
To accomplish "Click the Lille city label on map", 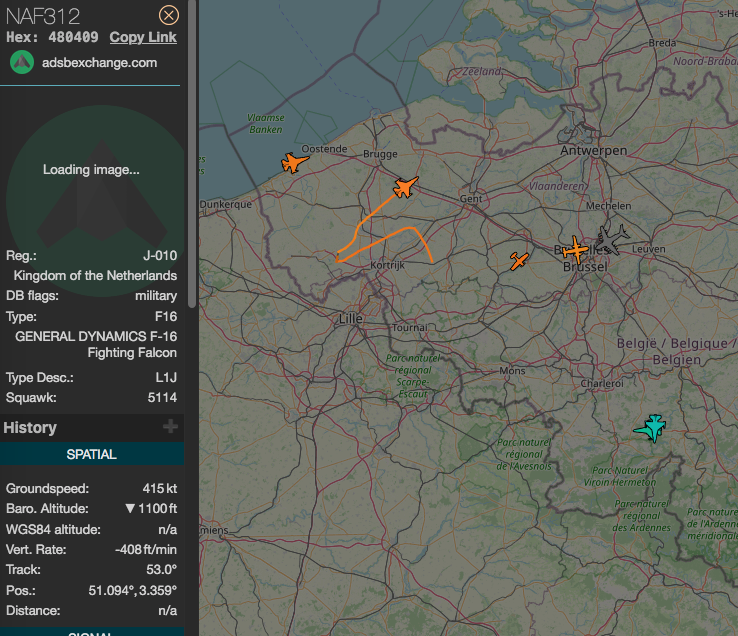I will pos(351,319).
